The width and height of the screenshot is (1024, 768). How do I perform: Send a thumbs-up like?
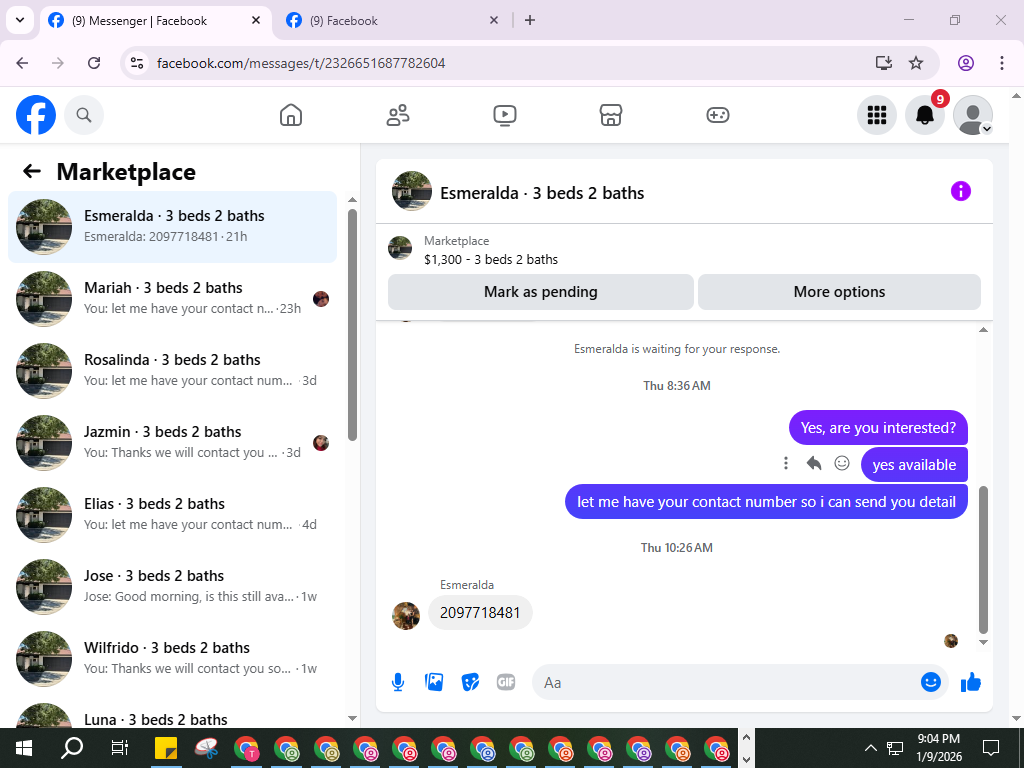971,682
